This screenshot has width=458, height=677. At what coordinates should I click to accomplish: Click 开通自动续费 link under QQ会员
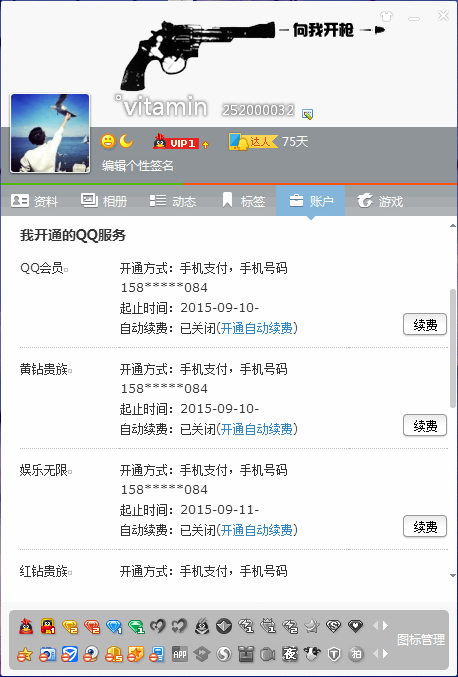(x=257, y=328)
